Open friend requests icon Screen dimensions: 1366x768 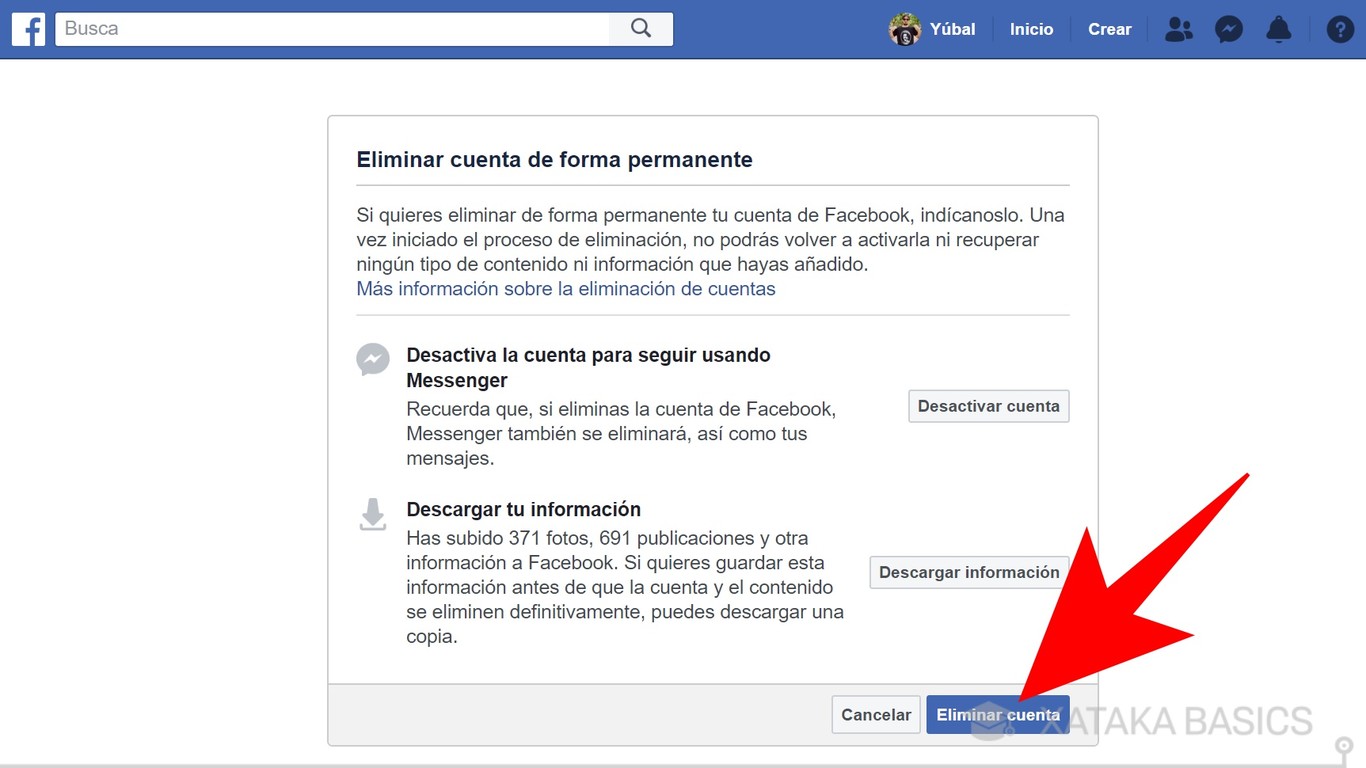coord(1179,29)
